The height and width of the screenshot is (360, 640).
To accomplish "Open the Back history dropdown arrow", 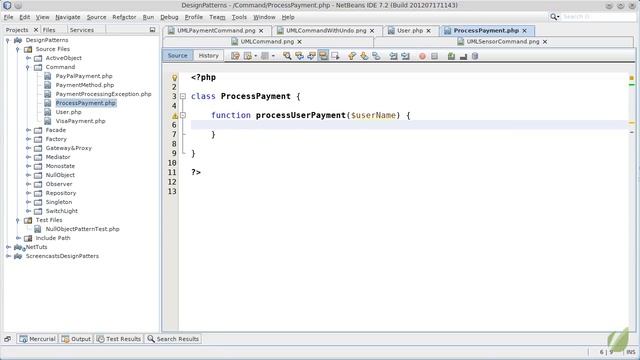I will click(x=256, y=56).
